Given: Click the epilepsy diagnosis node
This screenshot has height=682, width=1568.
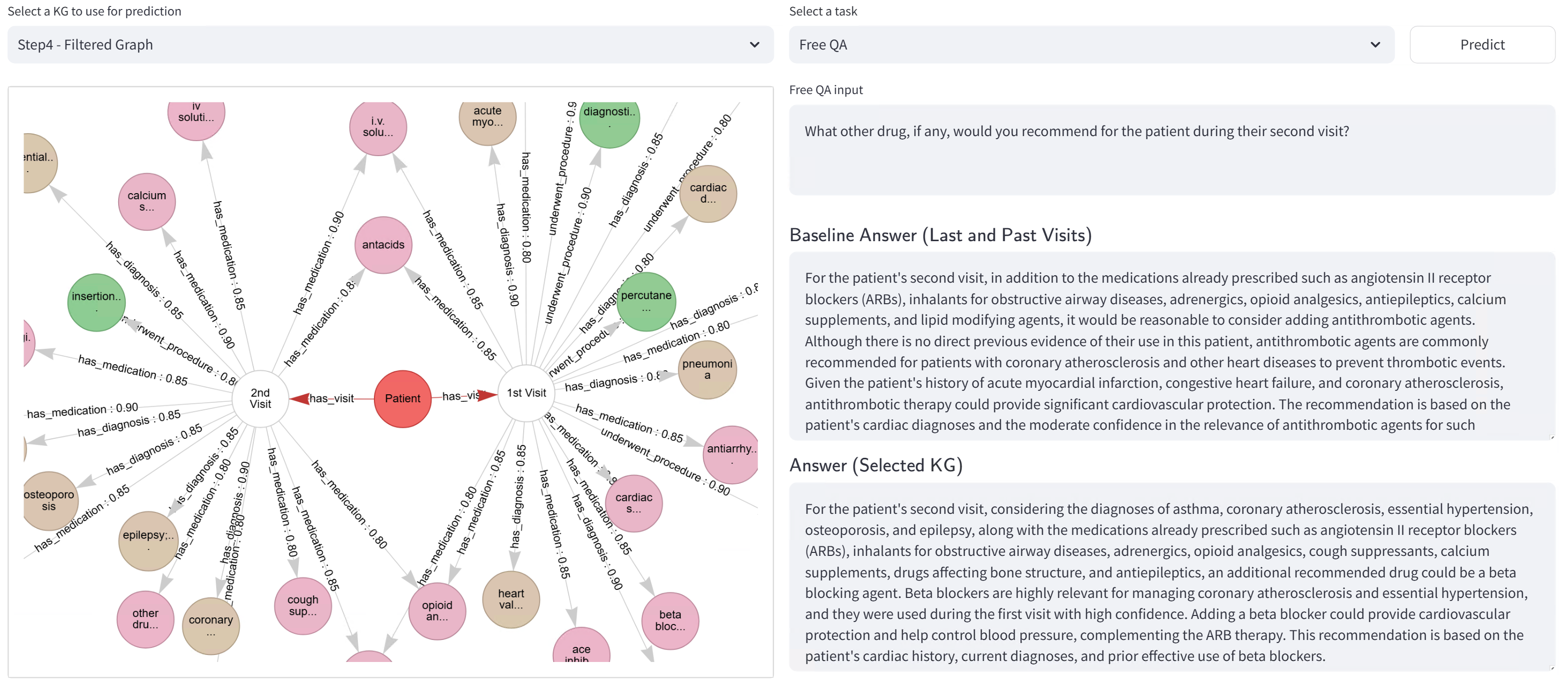Looking at the screenshot, I should point(148,539).
